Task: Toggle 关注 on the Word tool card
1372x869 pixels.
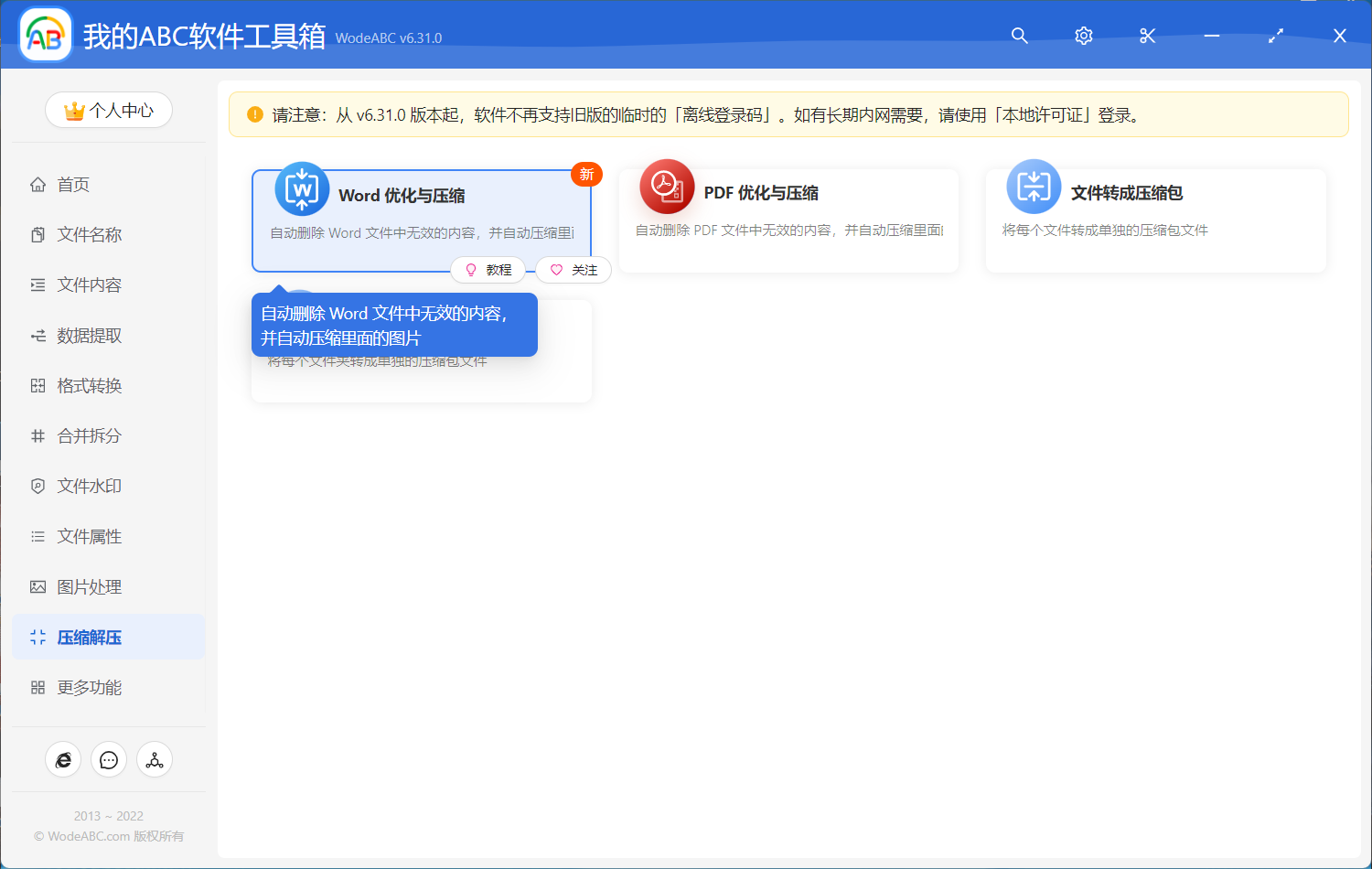Action: click(x=573, y=270)
